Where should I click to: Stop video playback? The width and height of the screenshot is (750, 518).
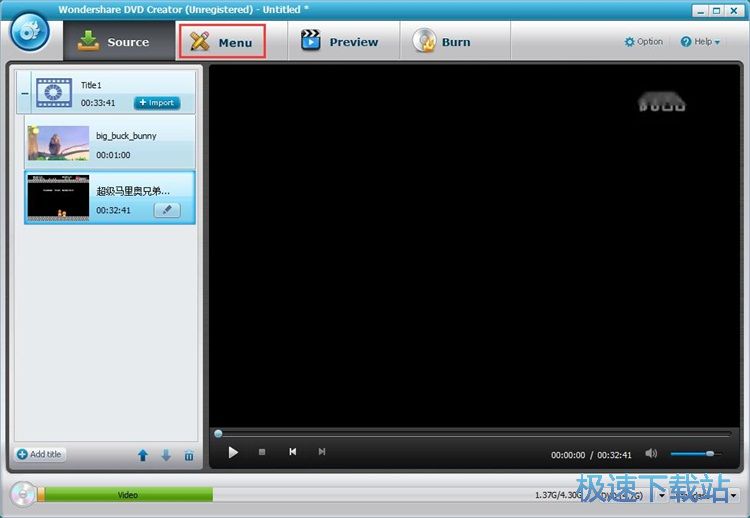pyautogui.click(x=262, y=452)
